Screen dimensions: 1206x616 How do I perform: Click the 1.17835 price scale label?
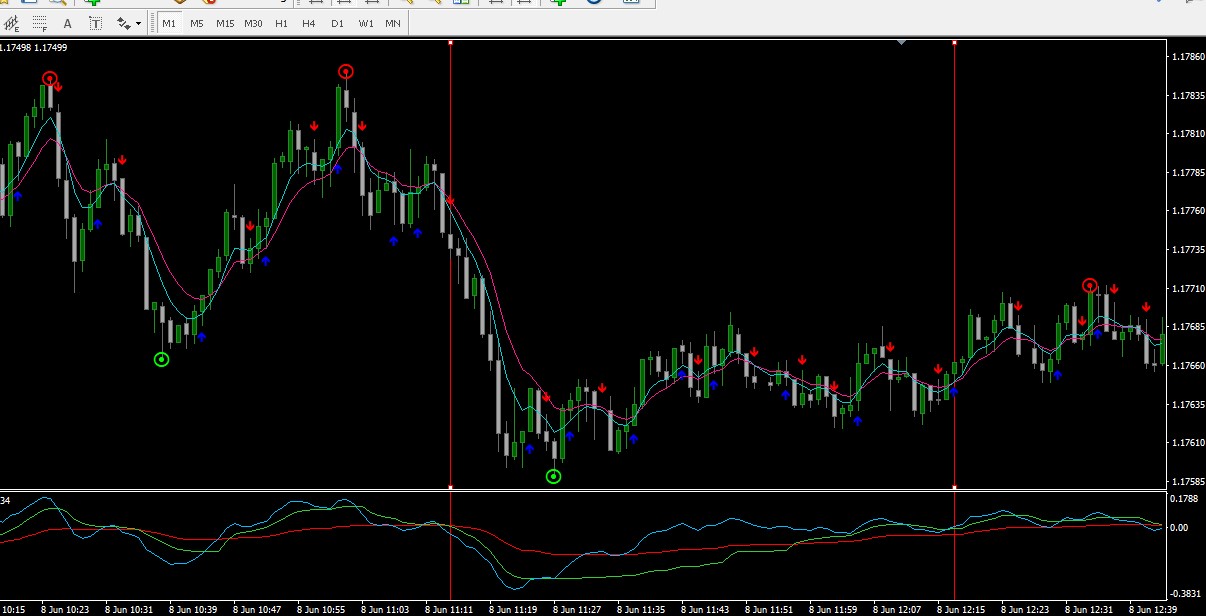coord(1186,96)
